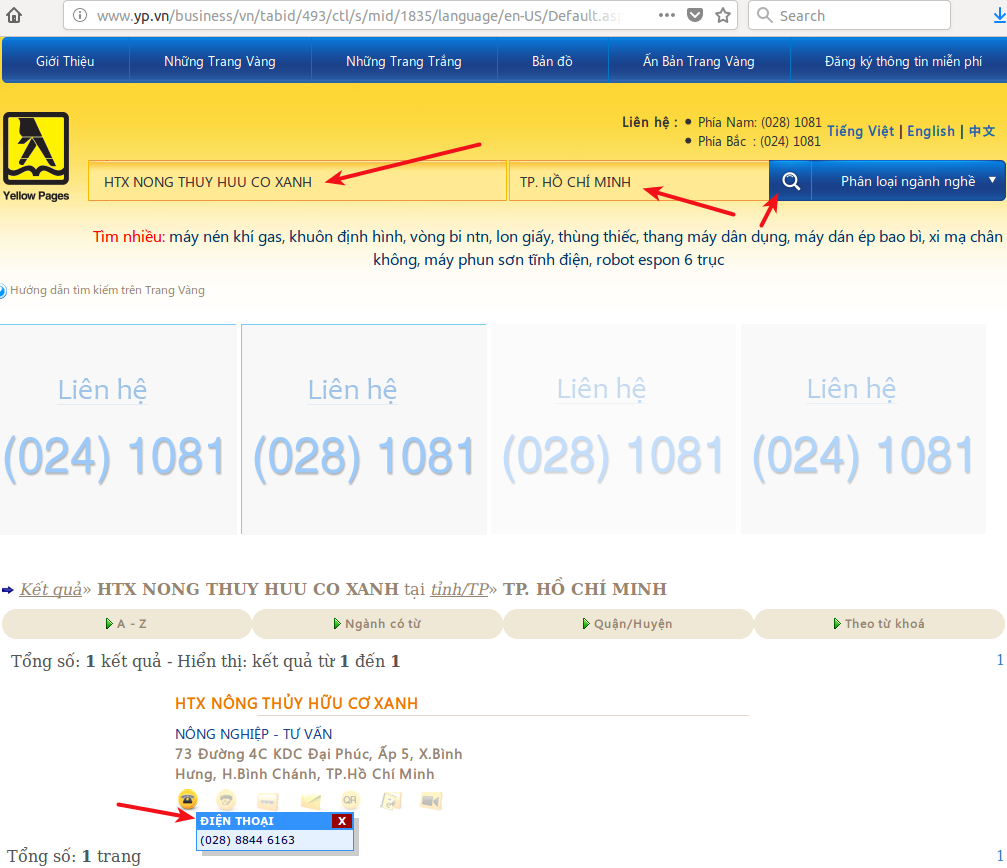The image size is (1007, 868).
Task: Click search suggestion thùng thiếc
Action: click(x=598, y=237)
